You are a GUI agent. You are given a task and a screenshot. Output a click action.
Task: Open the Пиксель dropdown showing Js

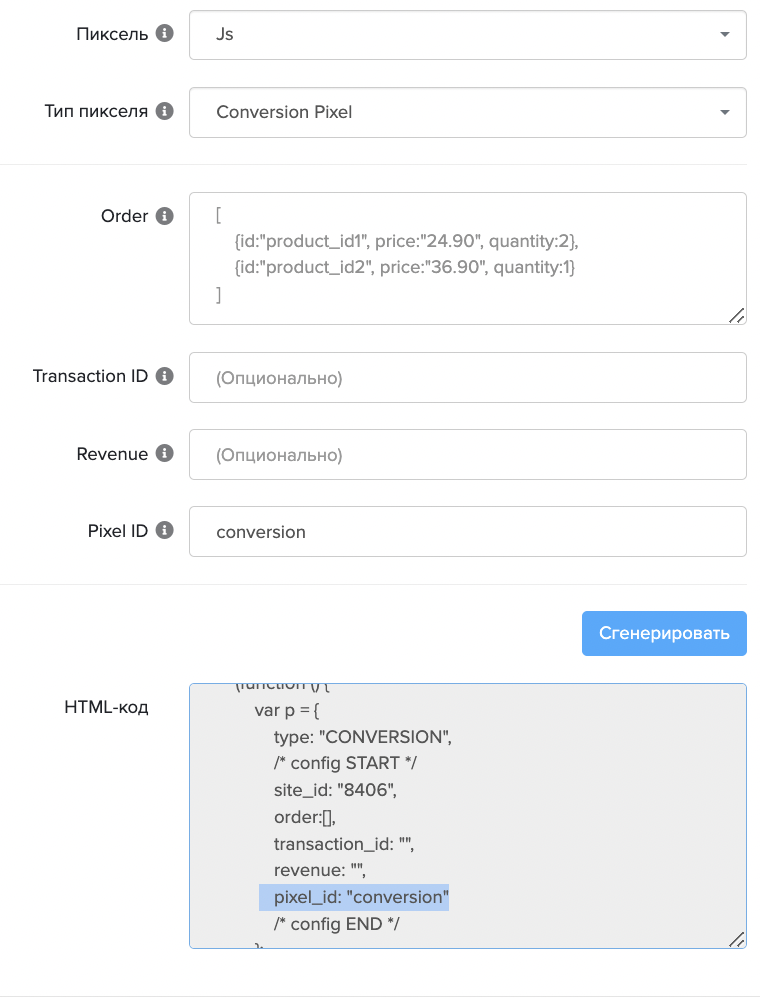click(467, 34)
